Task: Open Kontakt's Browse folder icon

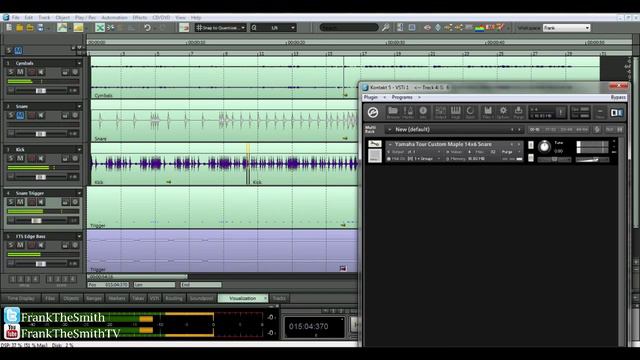Action: coord(393,112)
